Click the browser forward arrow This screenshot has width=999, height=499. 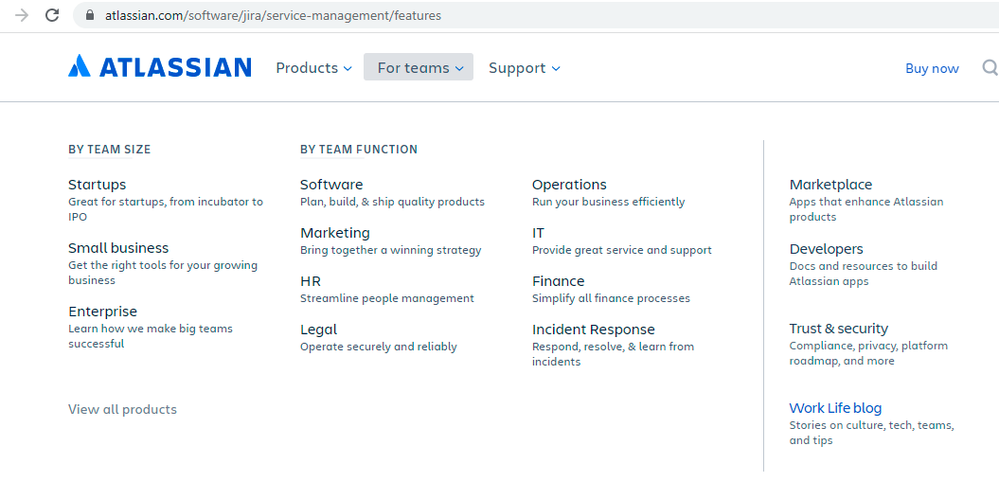(x=22, y=15)
